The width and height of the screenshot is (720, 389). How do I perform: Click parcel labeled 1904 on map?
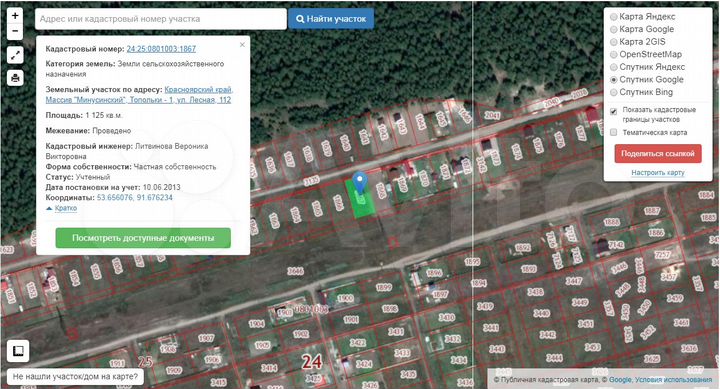click(257, 324)
